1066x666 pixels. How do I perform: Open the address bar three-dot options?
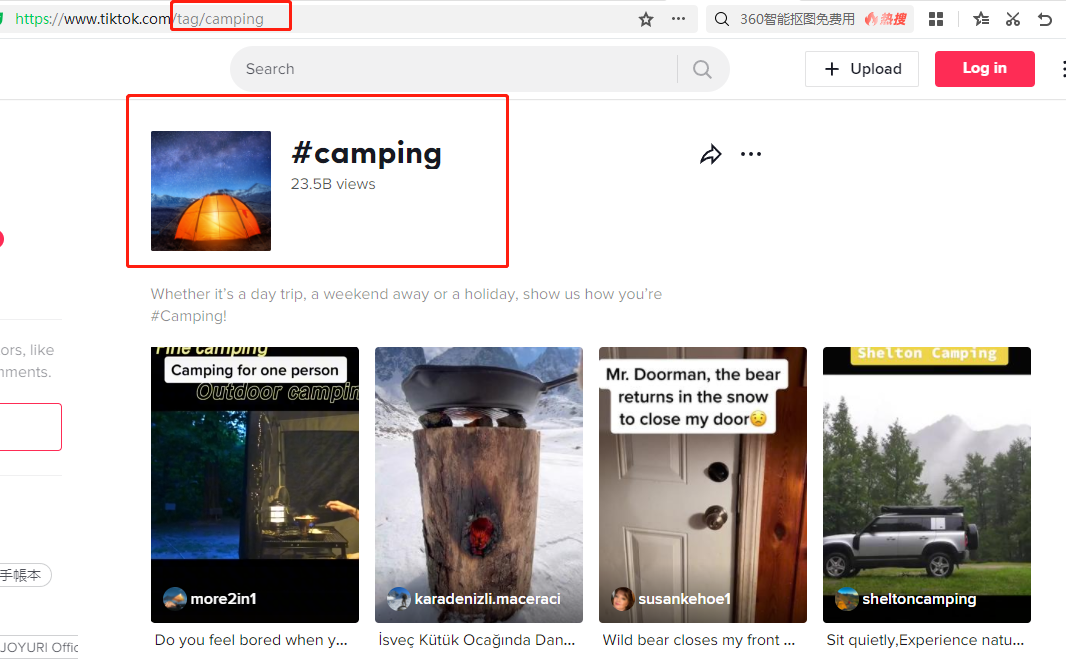[x=678, y=19]
